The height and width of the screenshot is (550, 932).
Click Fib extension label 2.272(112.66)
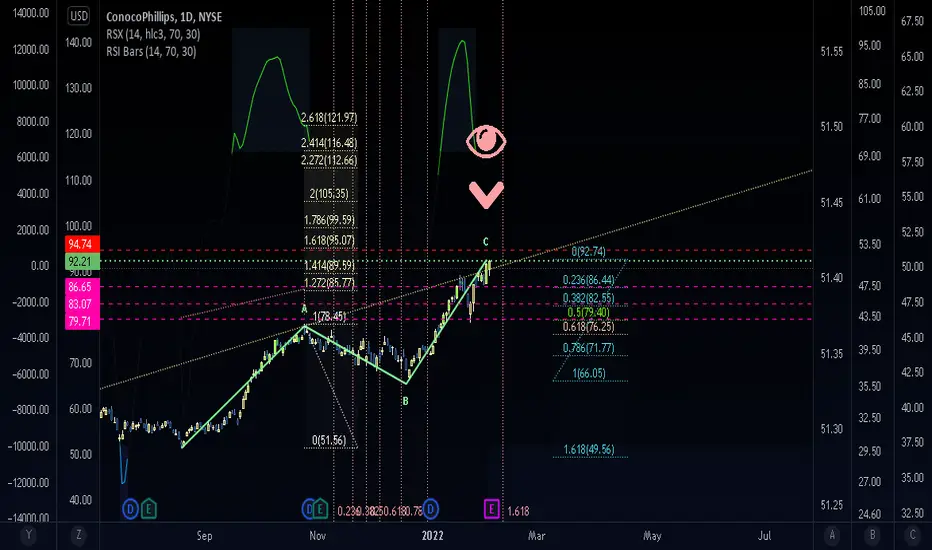(329, 160)
